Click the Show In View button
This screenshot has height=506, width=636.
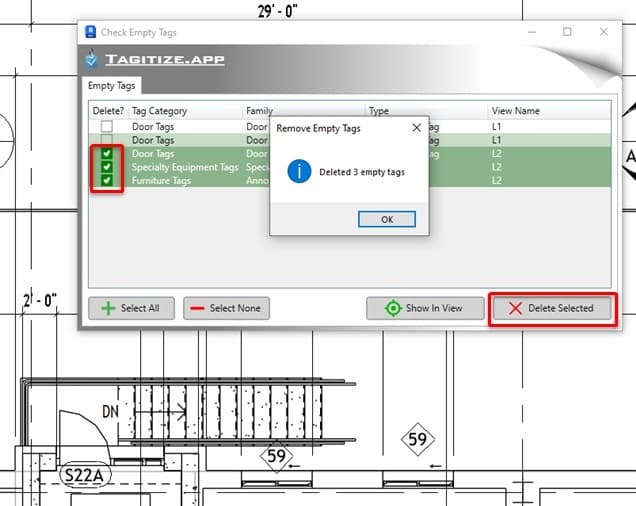click(x=425, y=308)
